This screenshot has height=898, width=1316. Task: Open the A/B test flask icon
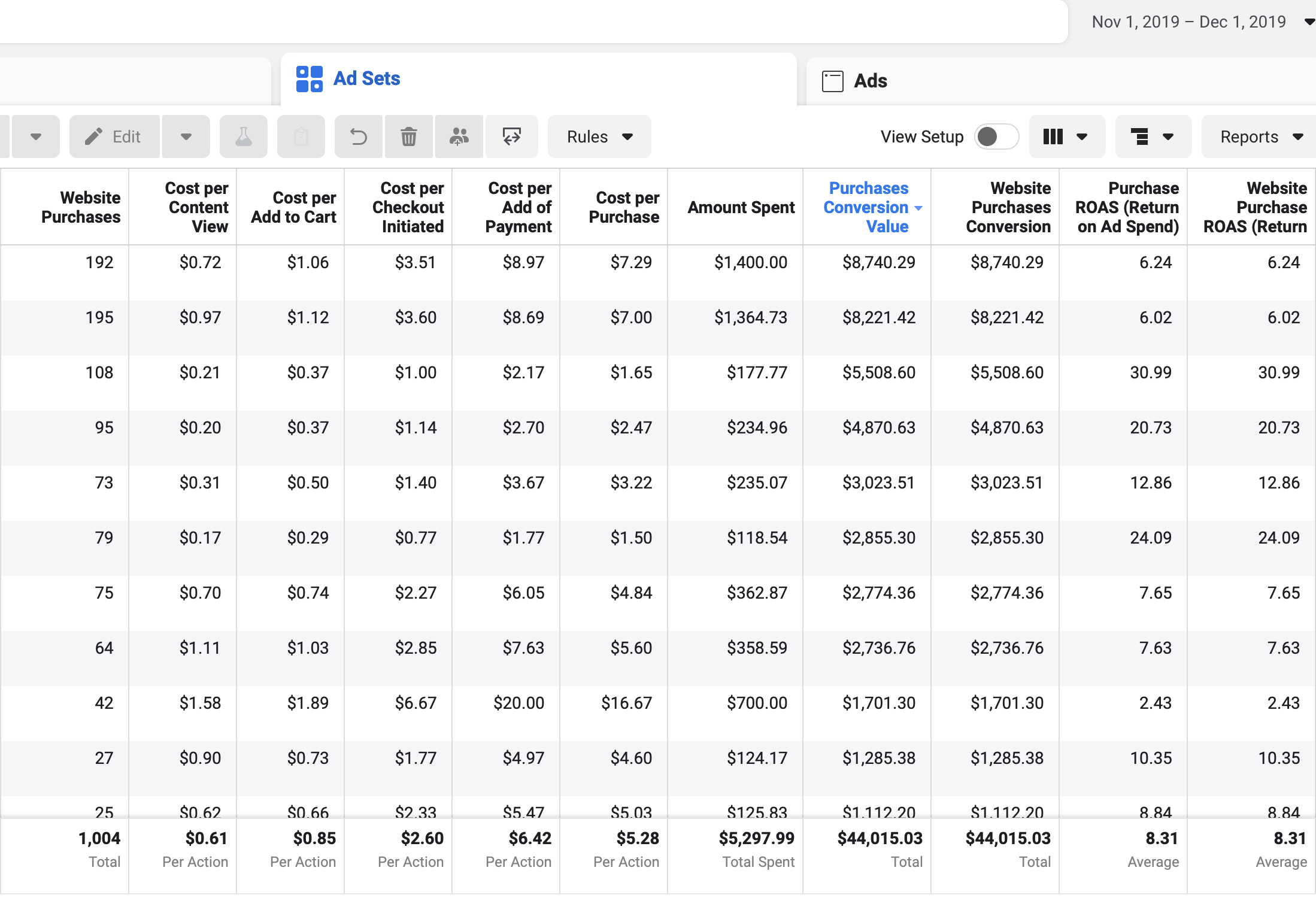(243, 136)
